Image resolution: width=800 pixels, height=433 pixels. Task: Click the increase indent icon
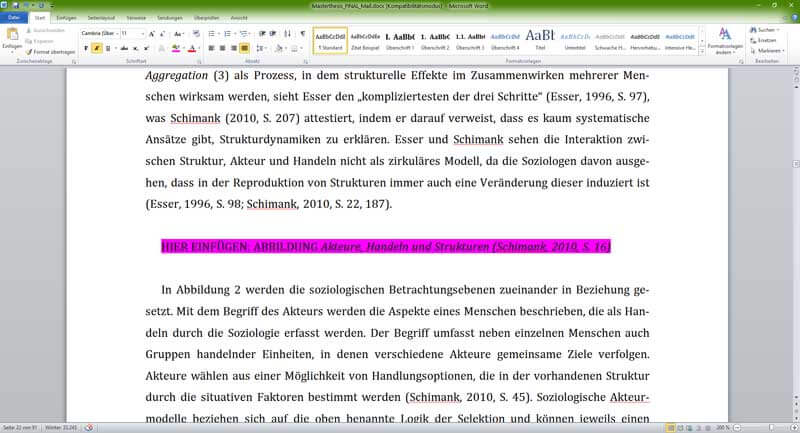coord(273,34)
